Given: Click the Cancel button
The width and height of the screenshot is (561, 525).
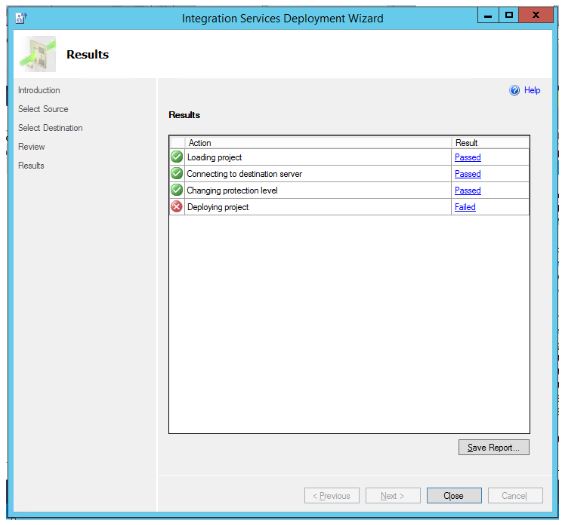Looking at the screenshot, I should [x=515, y=496].
